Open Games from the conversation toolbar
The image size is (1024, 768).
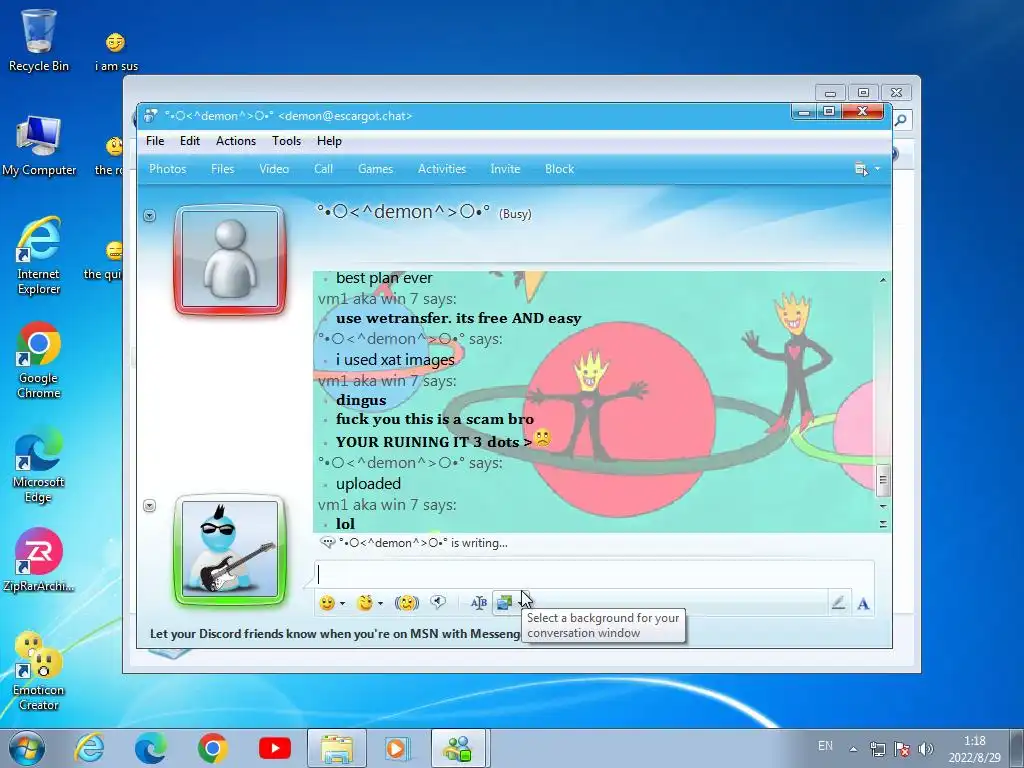tap(376, 169)
